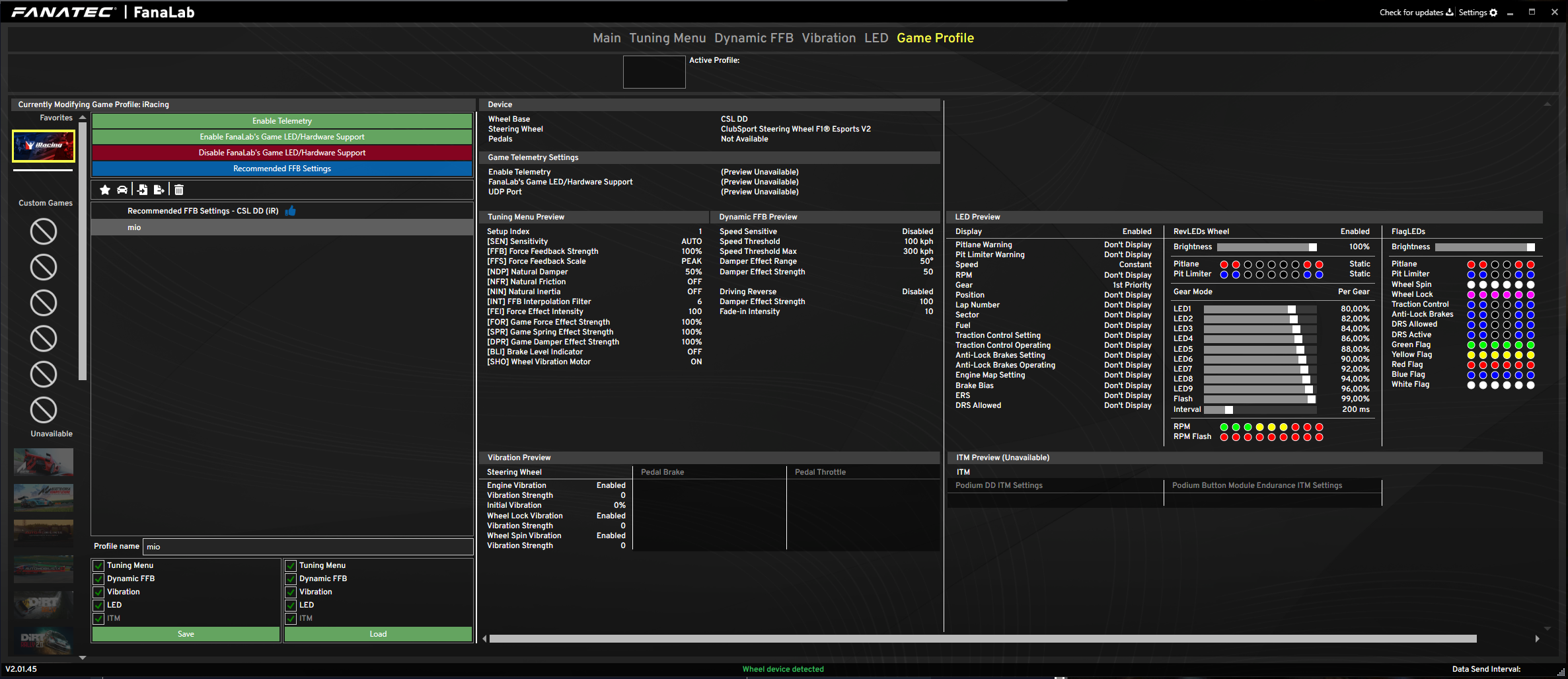Toggle Vibration checkbox above Save
Image resolution: width=1568 pixels, height=679 pixels.
[x=98, y=592]
